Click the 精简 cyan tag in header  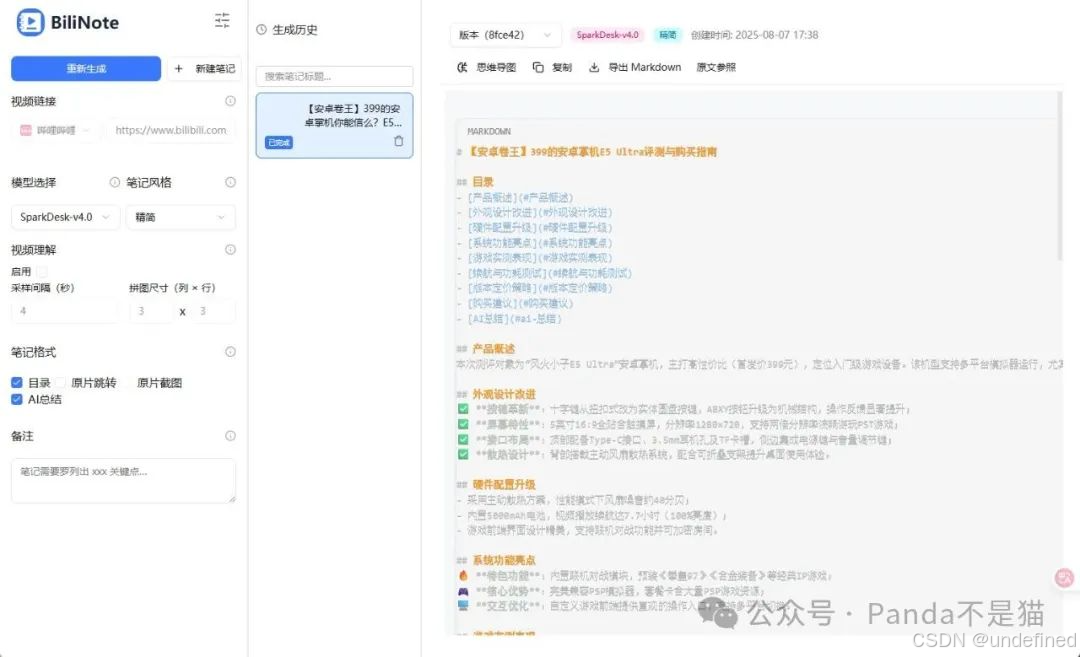[667, 34]
